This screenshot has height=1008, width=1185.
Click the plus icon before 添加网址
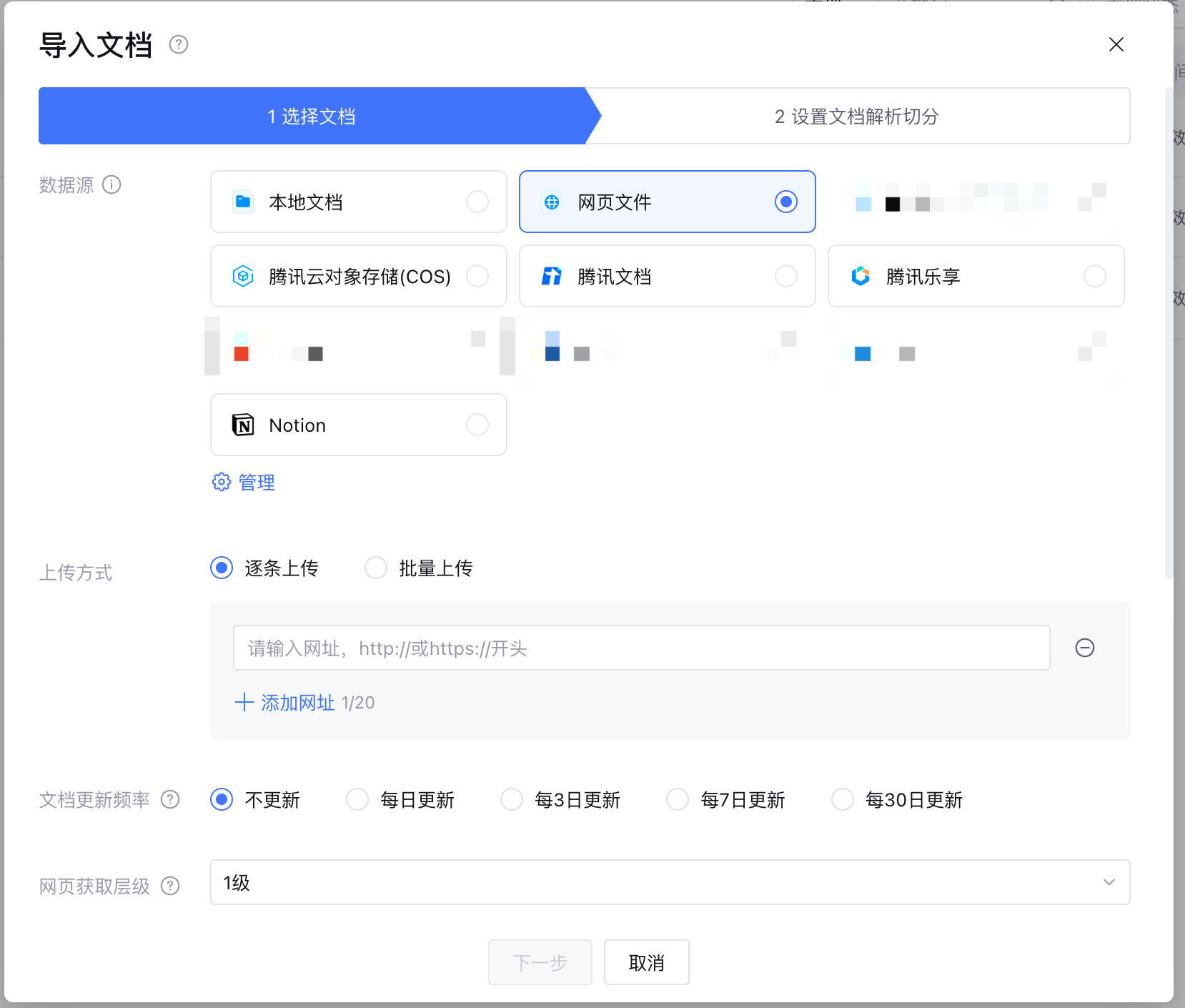[244, 702]
